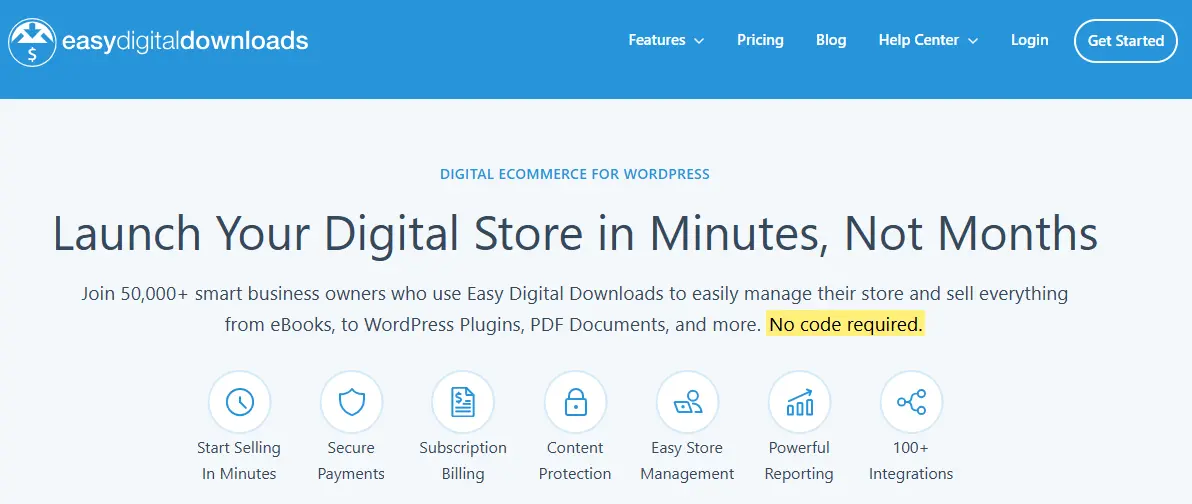The width and height of the screenshot is (1192, 504).
Task: Click the highlighted No code required text
Action: [845, 325]
